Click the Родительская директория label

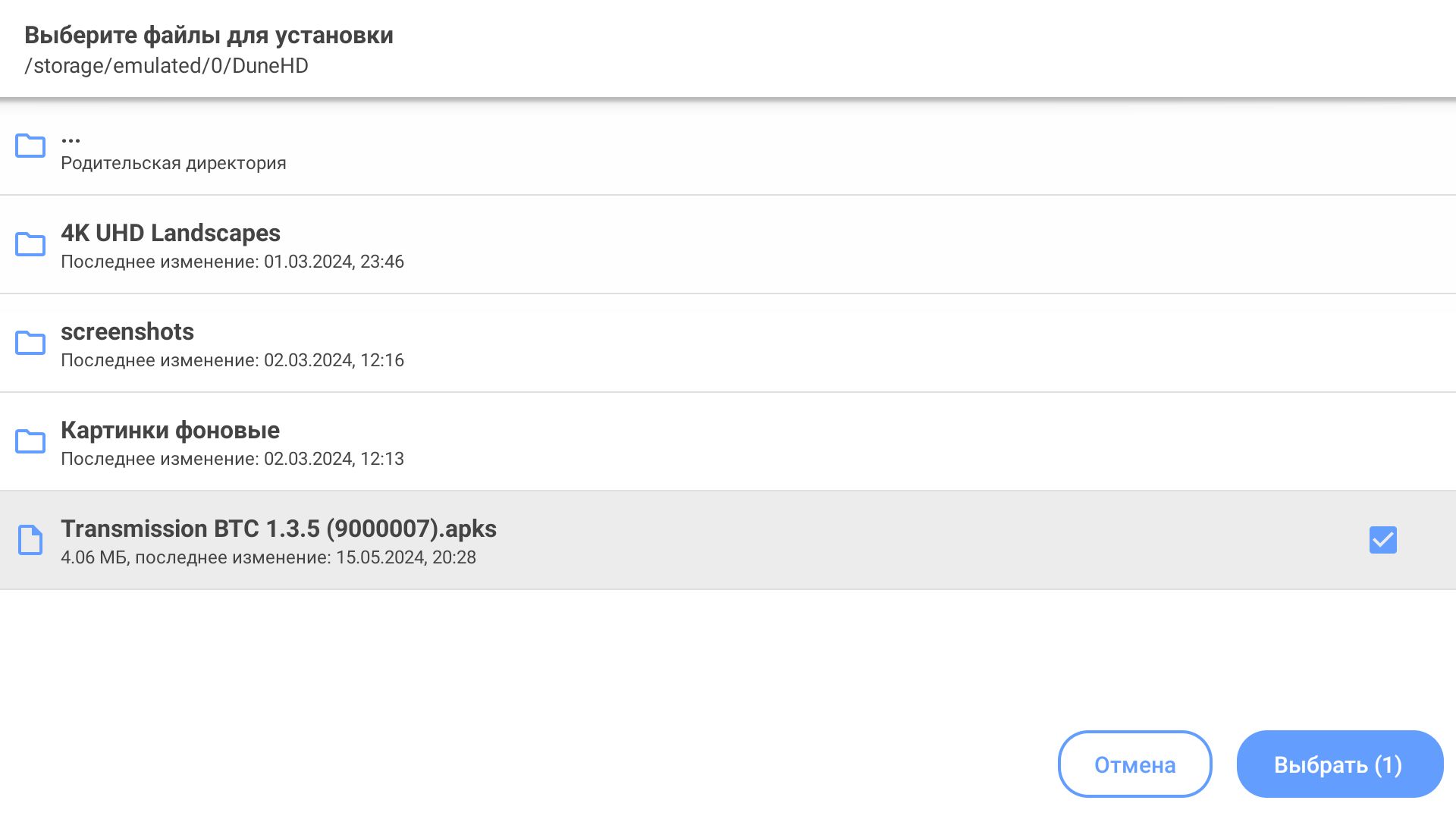coord(174,163)
